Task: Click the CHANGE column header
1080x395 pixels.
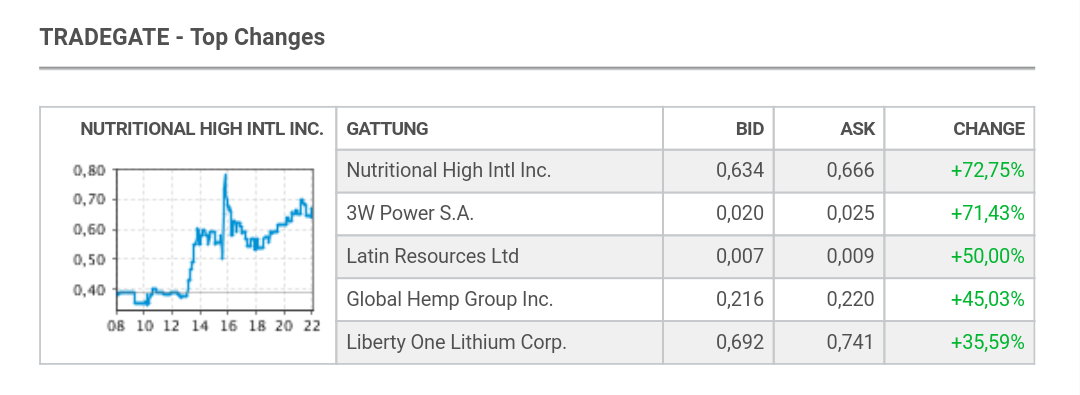Action: click(989, 129)
